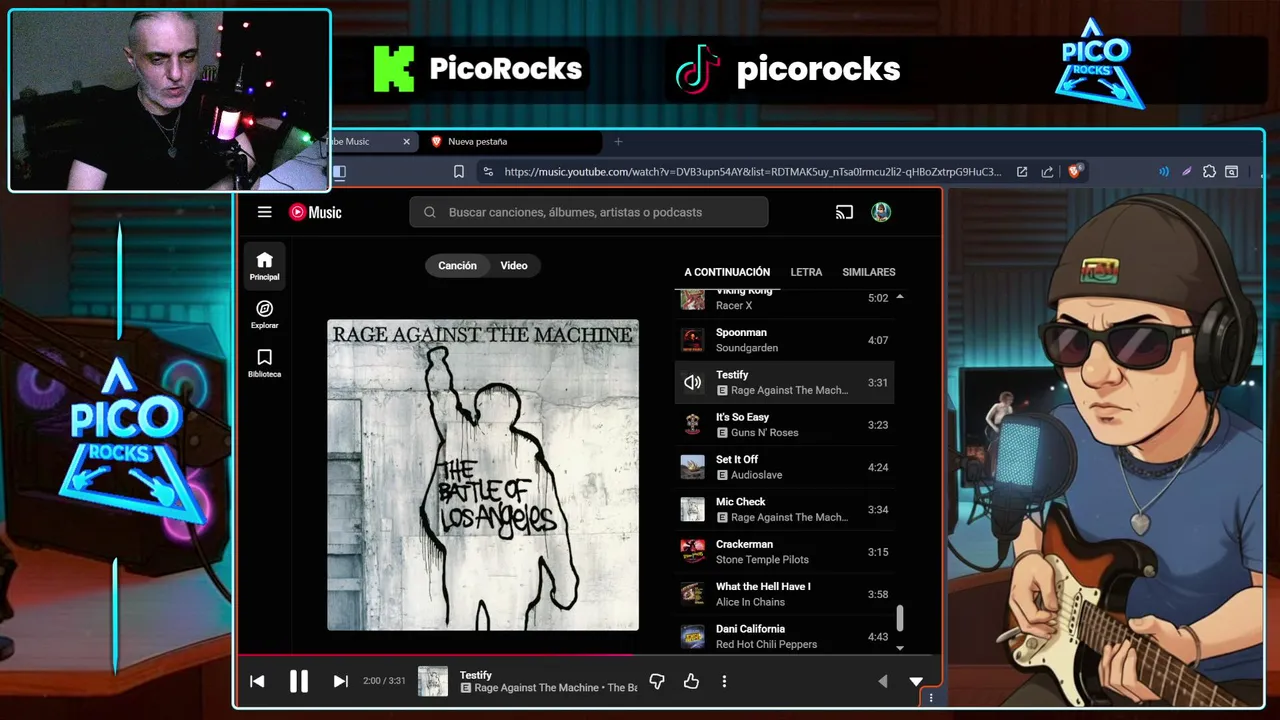1280x720 pixels.
Task: Click the search magnifier icon
Action: 429,212
